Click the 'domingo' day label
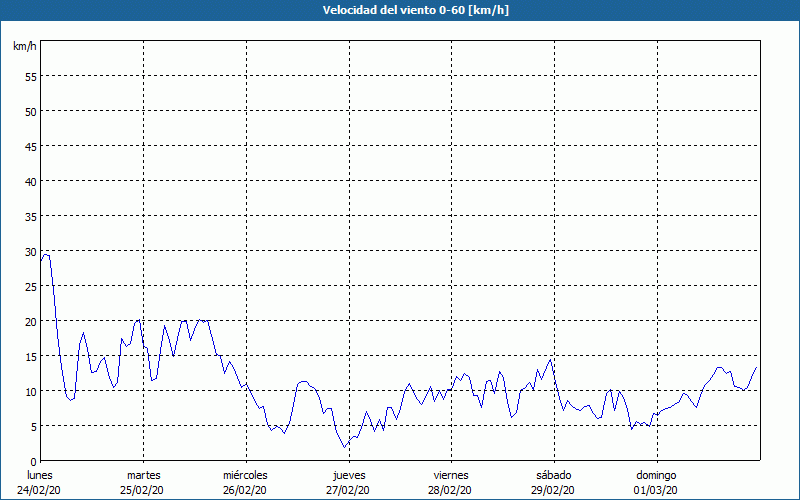800x500 pixels. (656, 476)
